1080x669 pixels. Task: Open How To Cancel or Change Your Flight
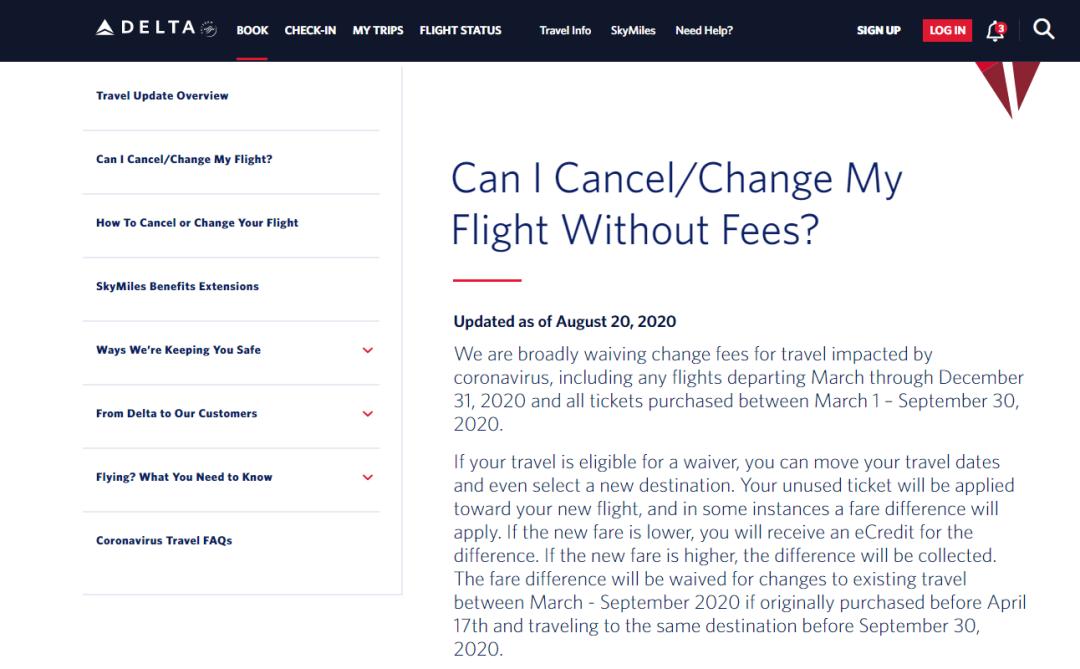pos(197,223)
